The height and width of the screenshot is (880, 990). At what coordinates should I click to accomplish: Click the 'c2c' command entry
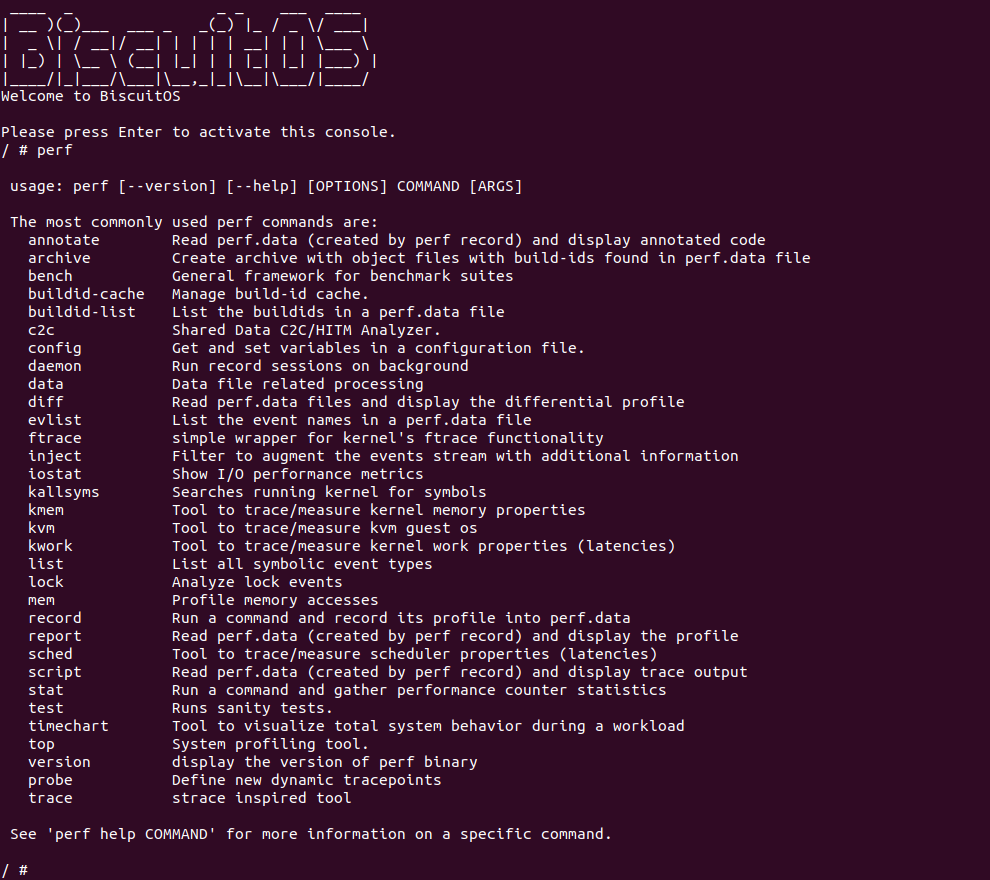[x=41, y=330]
